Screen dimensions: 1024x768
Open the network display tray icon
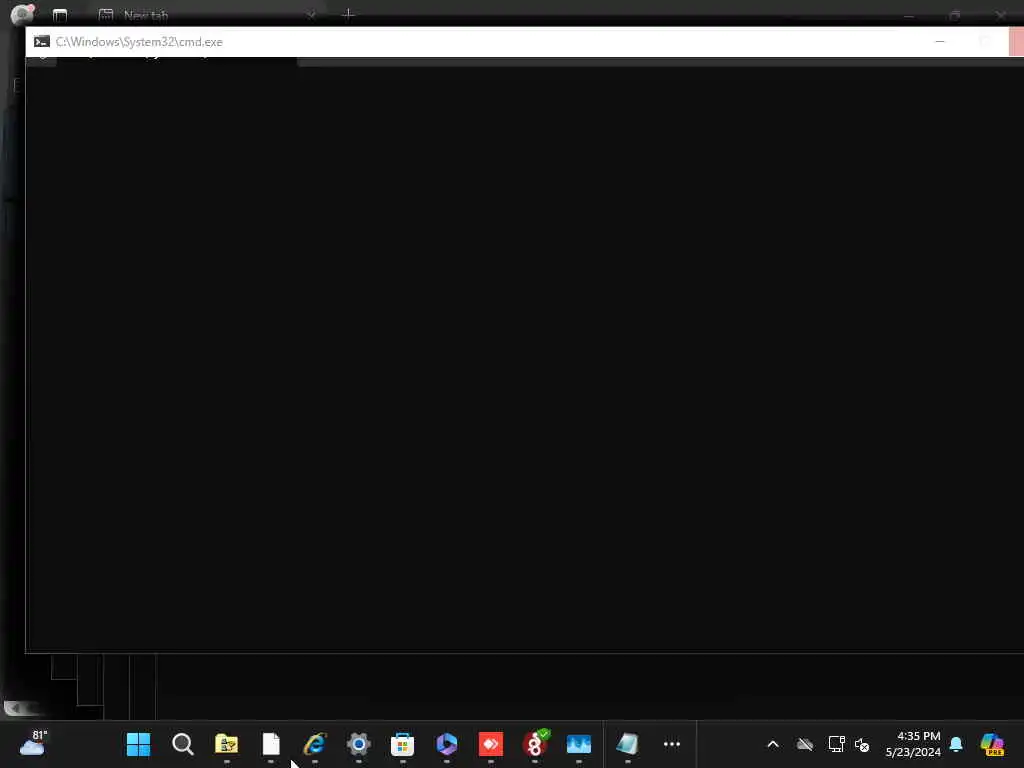(x=836, y=744)
